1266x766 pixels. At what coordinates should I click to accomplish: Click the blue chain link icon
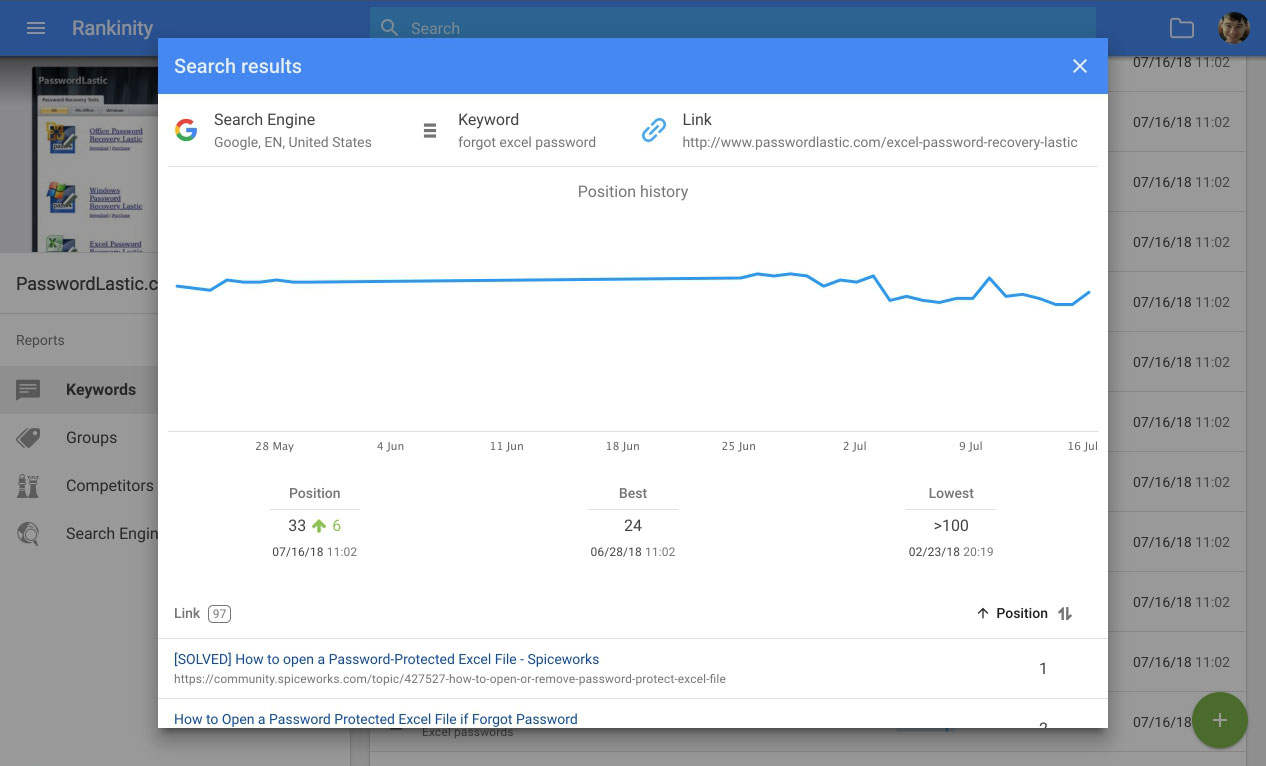tap(654, 130)
